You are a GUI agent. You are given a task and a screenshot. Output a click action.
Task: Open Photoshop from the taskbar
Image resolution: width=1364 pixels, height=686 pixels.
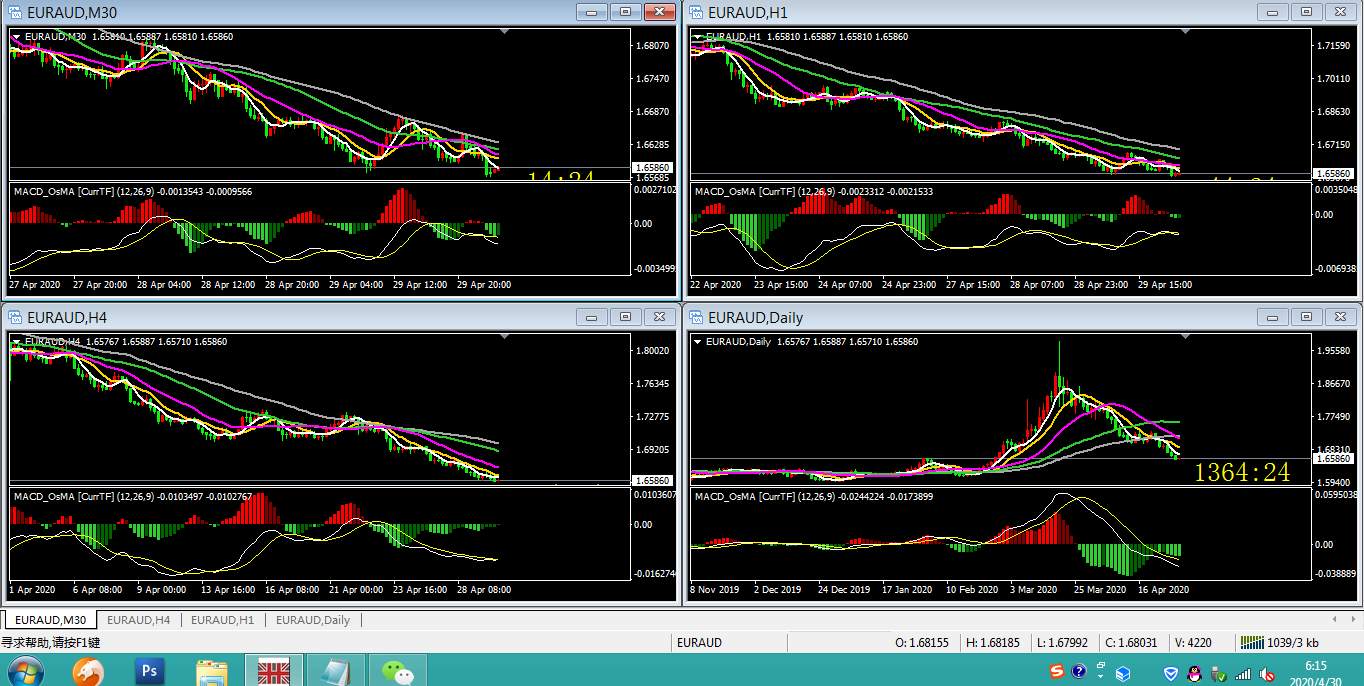click(x=149, y=671)
